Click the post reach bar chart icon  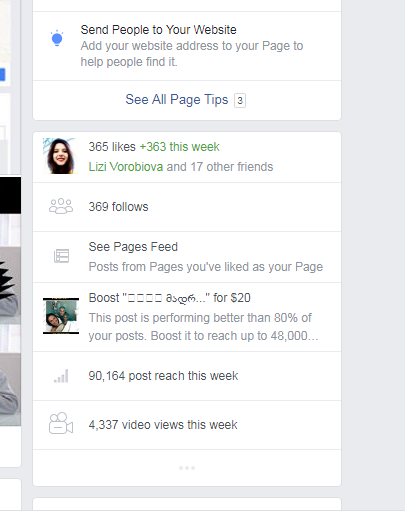tap(61, 376)
